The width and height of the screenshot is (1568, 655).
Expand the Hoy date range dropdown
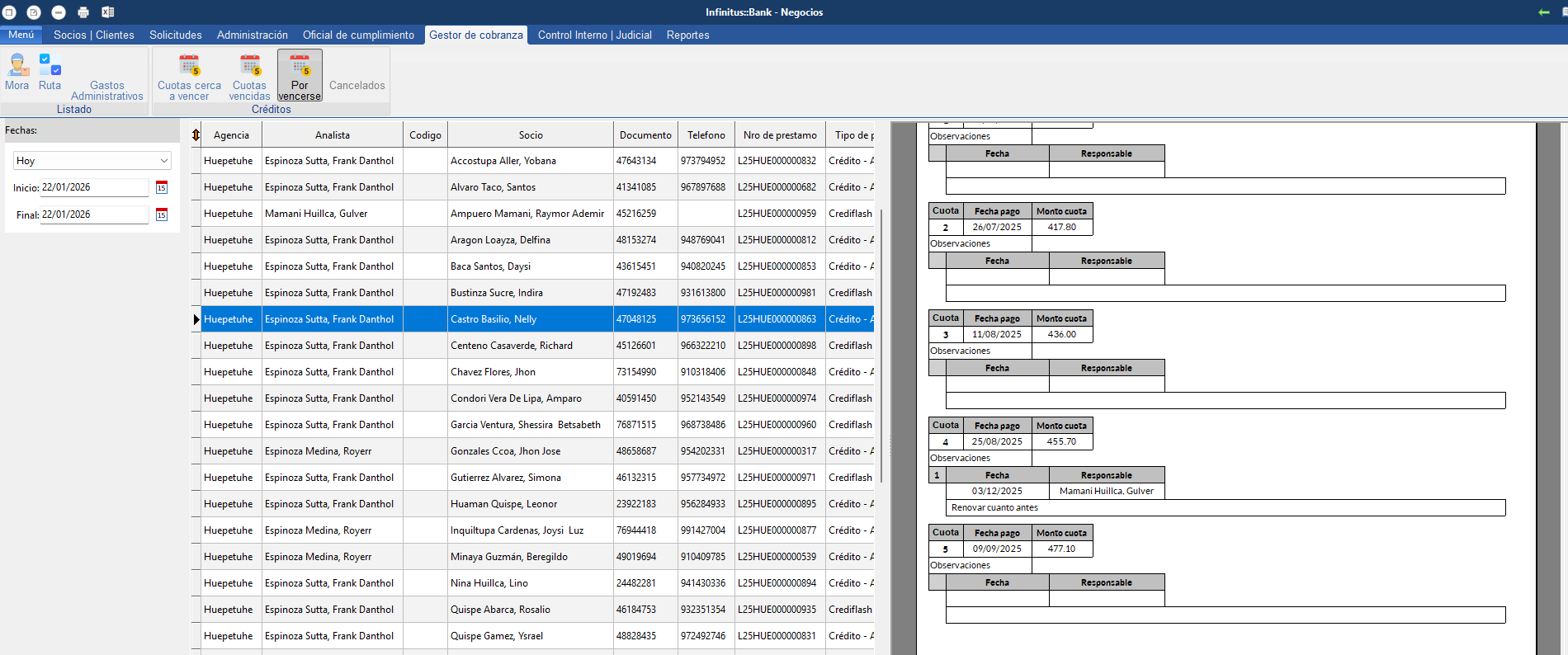[163, 161]
